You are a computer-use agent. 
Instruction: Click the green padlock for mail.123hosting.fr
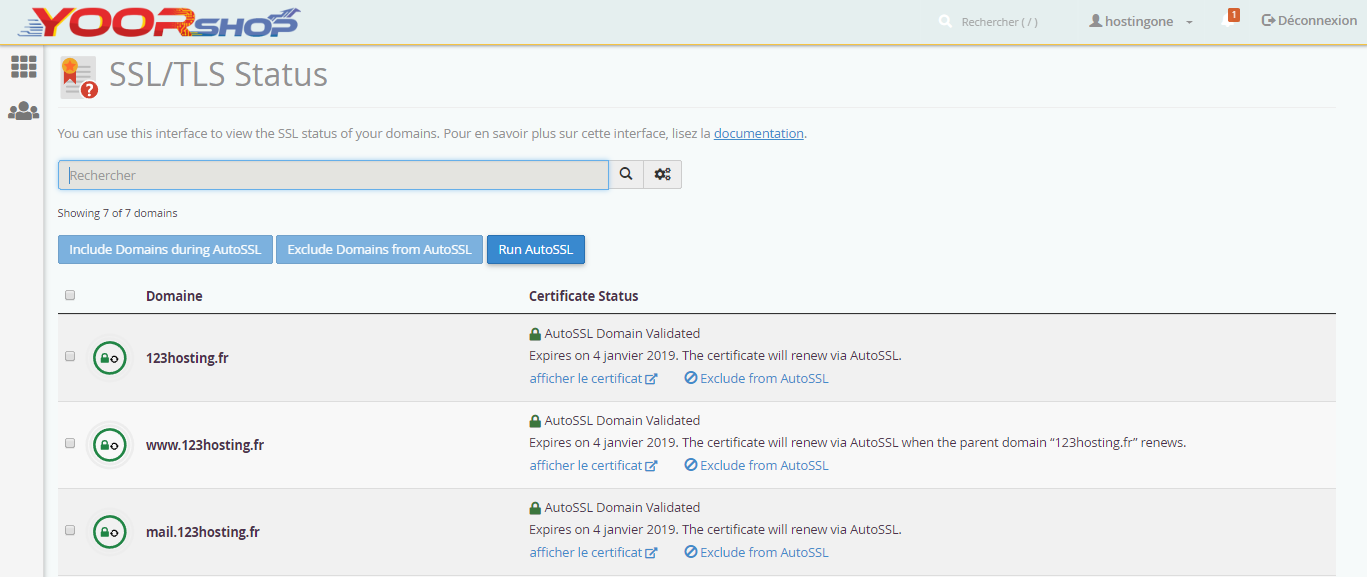coord(109,531)
